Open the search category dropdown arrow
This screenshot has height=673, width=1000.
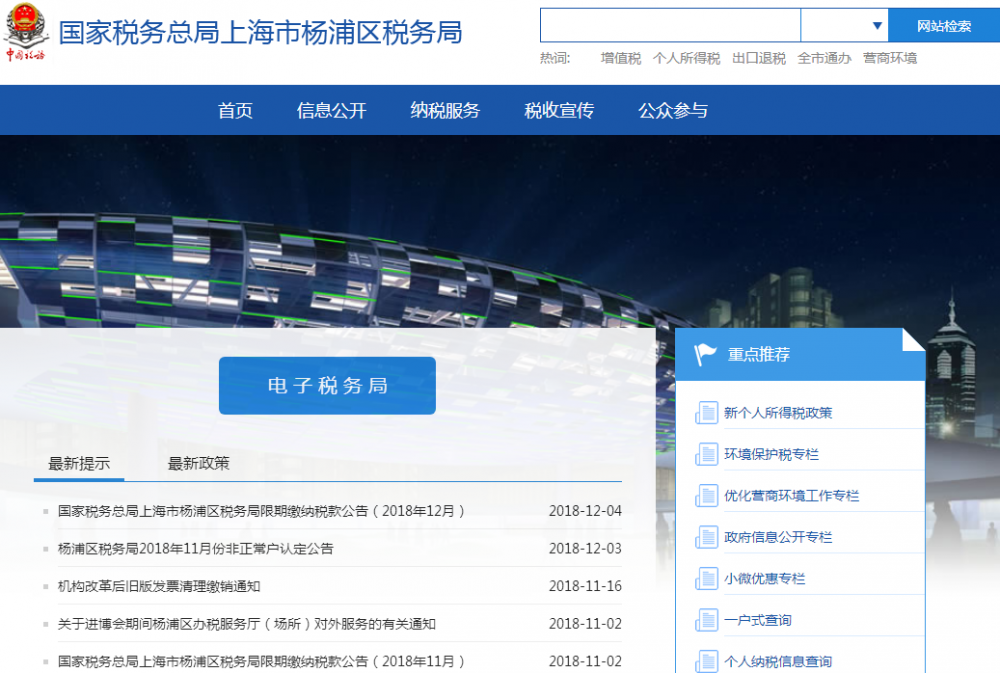point(878,24)
